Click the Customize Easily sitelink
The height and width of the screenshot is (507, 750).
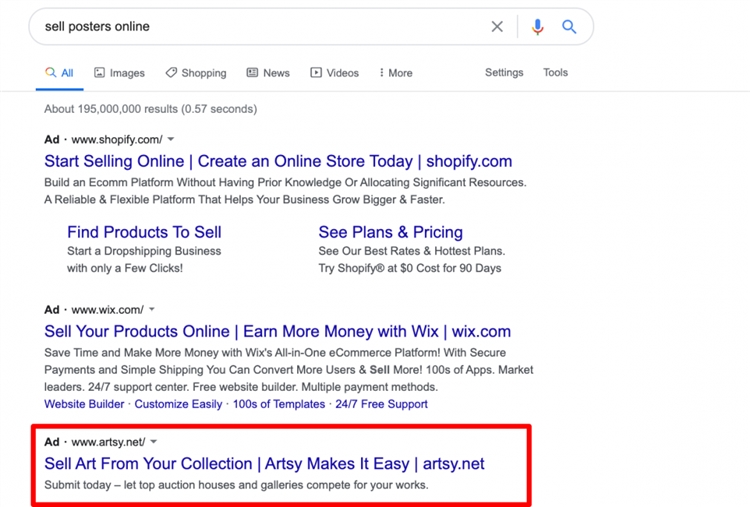tap(178, 404)
